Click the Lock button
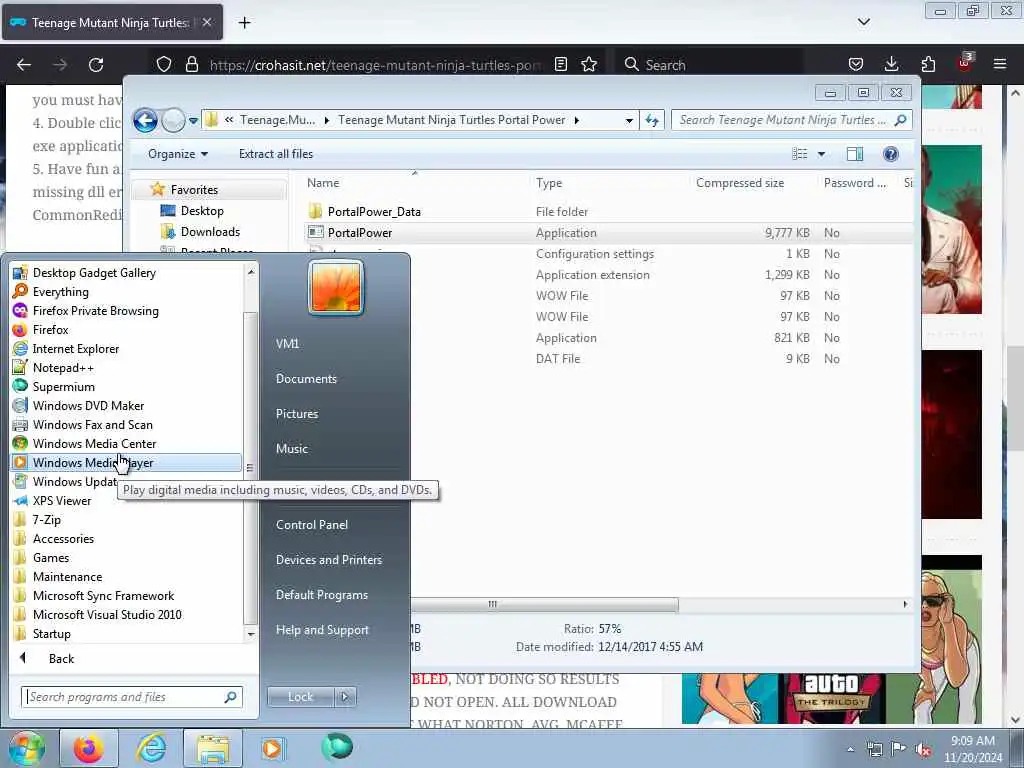Image resolution: width=1024 pixels, height=768 pixels. pos(300,697)
